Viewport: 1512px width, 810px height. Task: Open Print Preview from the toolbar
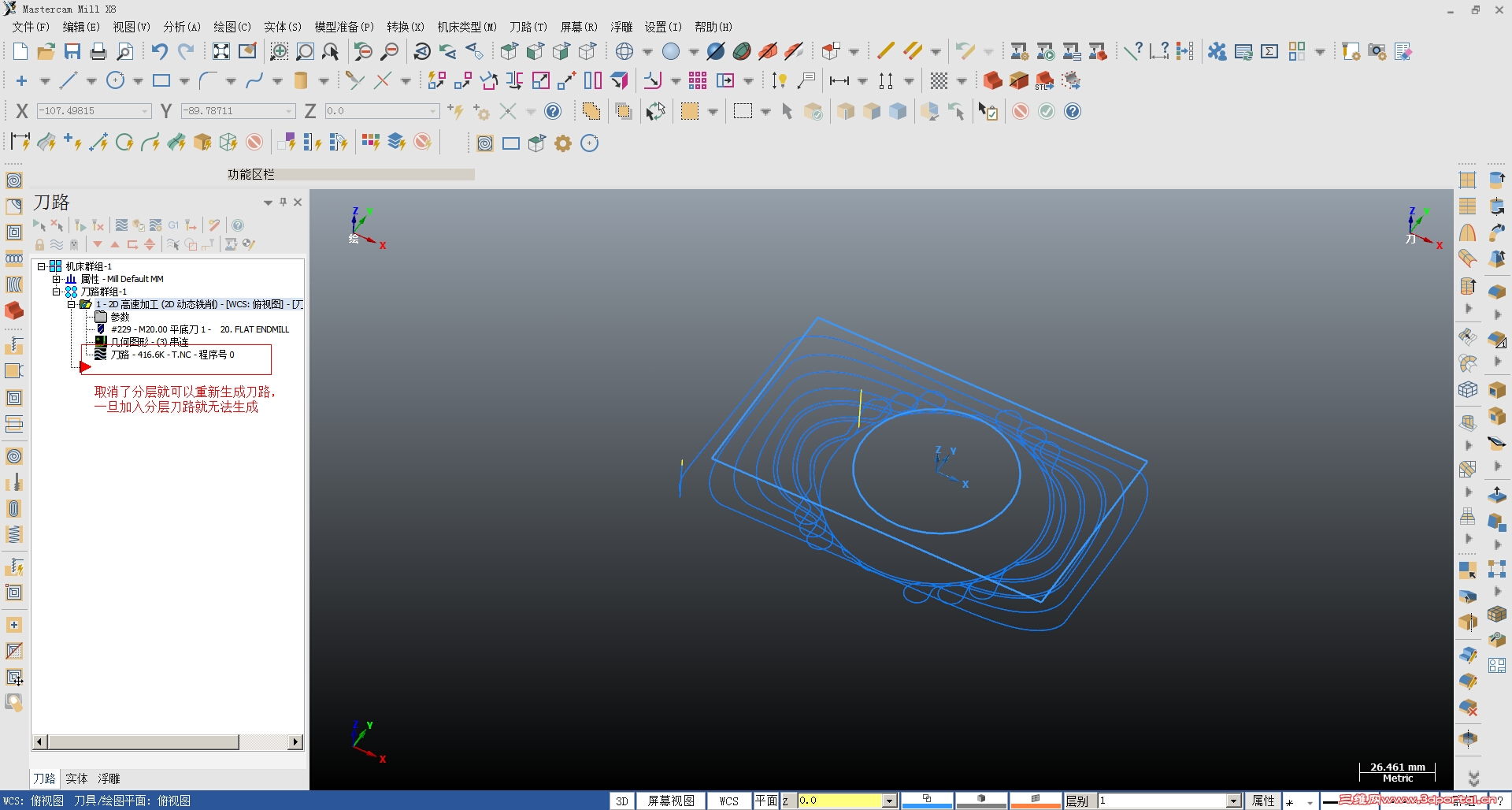(x=124, y=52)
